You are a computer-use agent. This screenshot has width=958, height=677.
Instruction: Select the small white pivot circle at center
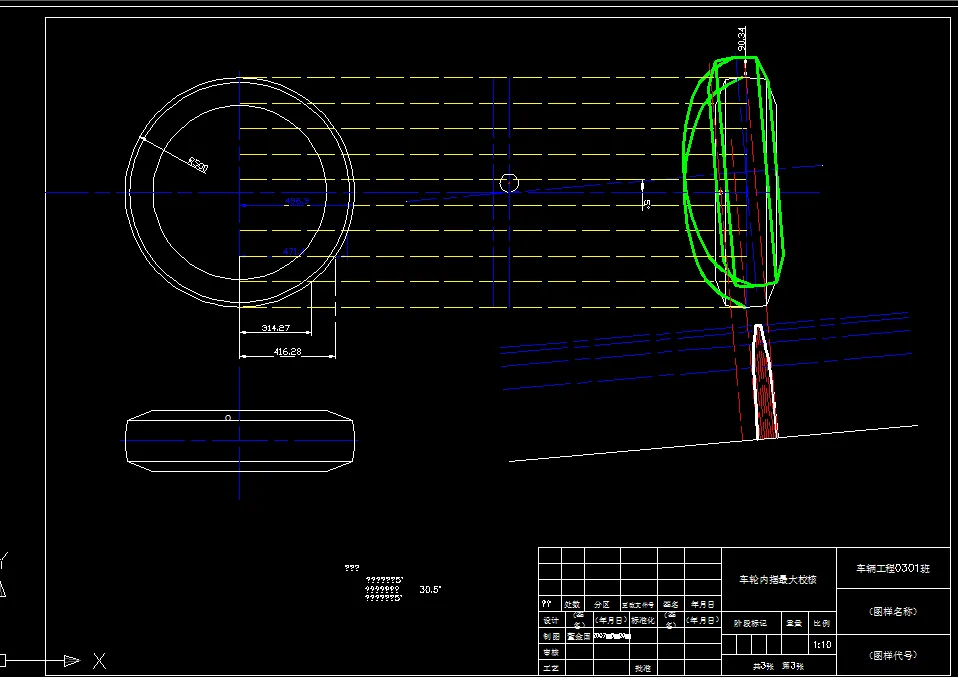pos(509,183)
